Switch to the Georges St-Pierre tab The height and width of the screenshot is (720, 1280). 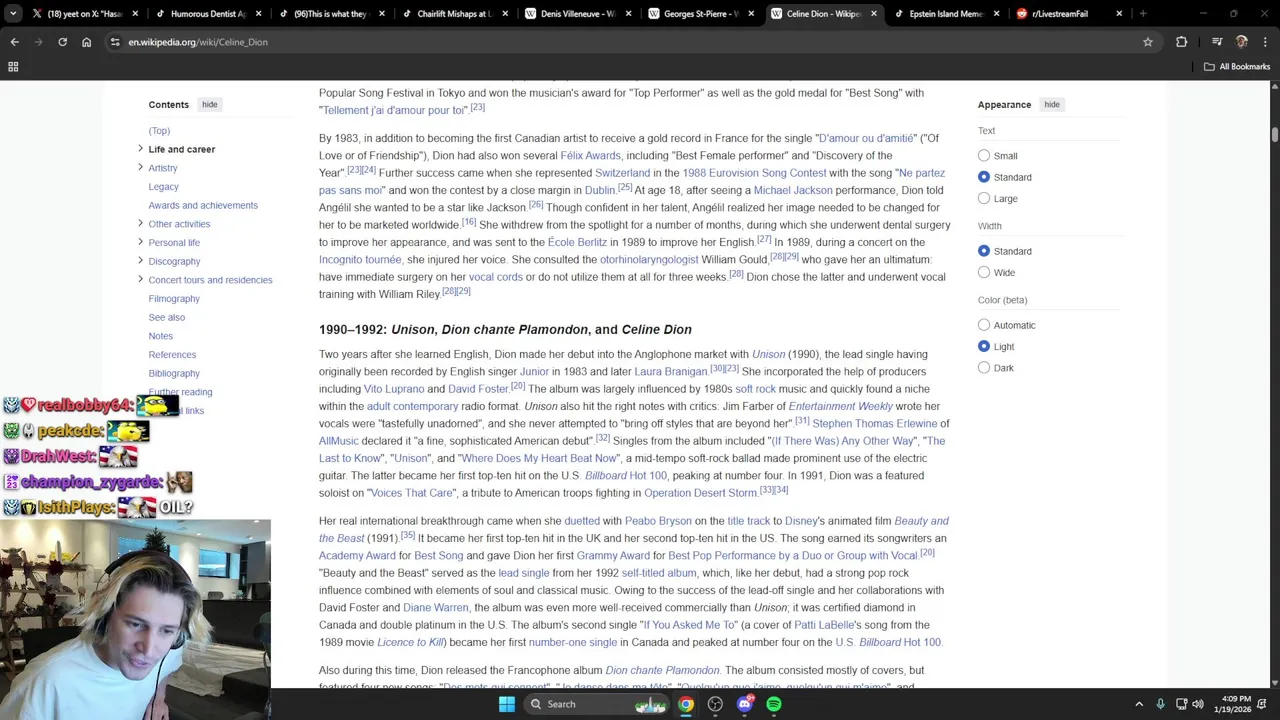pos(695,14)
